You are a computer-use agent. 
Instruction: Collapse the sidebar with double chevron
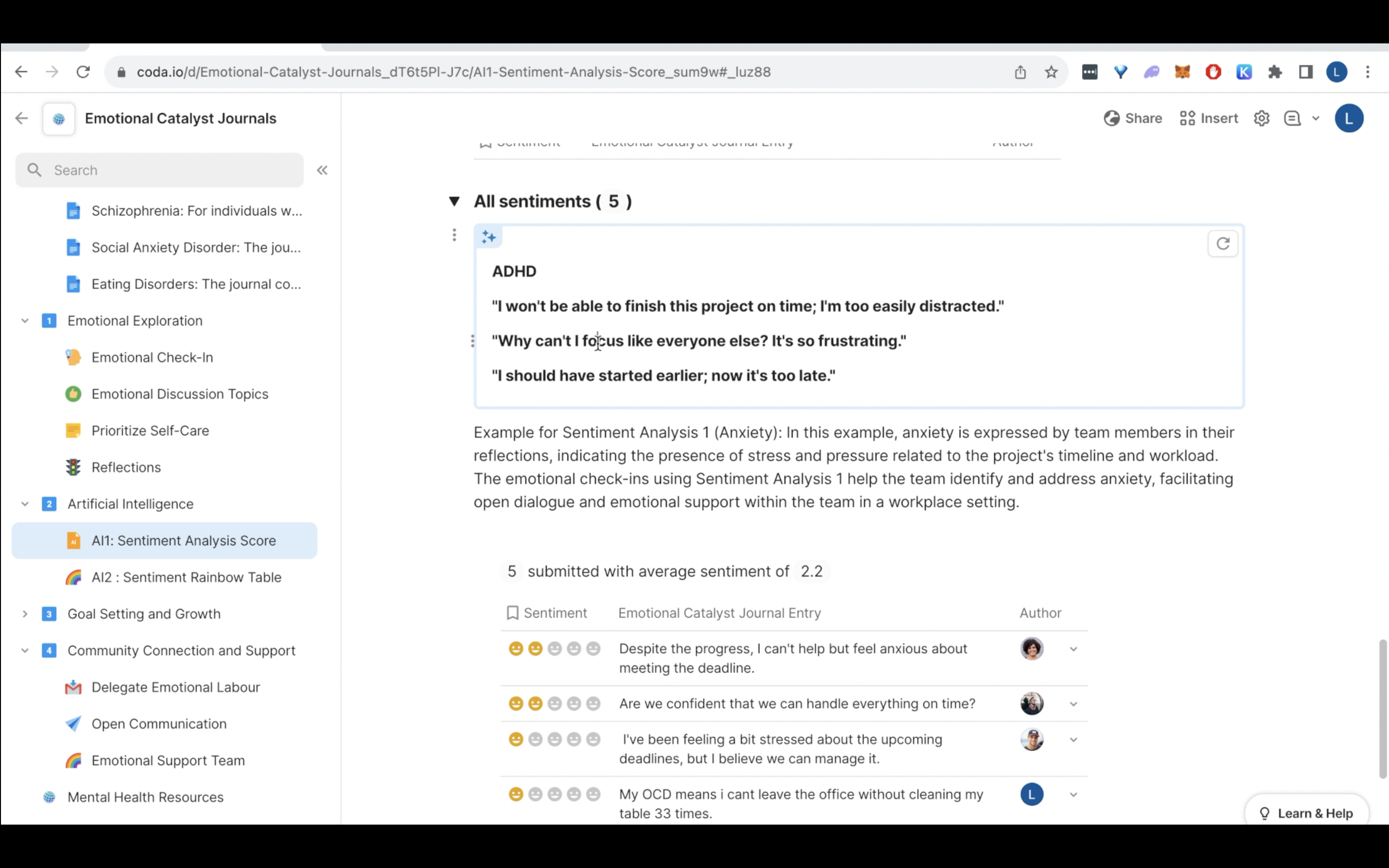pos(322,170)
